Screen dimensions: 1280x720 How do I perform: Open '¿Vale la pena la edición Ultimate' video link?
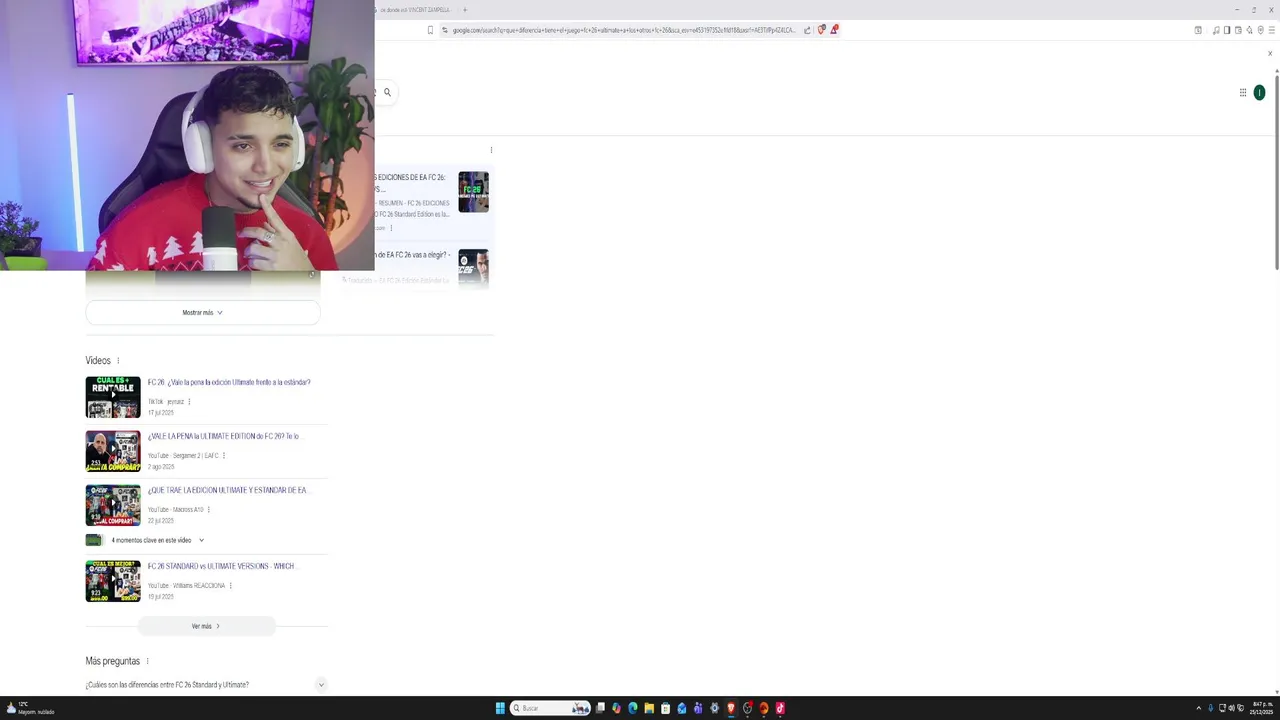click(229, 382)
